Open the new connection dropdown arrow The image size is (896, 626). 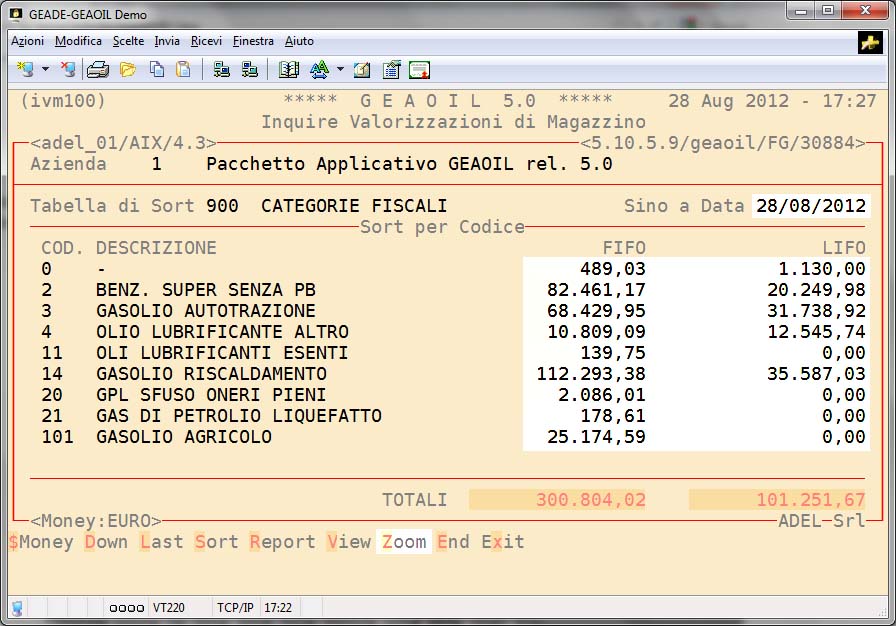click(45, 70)
